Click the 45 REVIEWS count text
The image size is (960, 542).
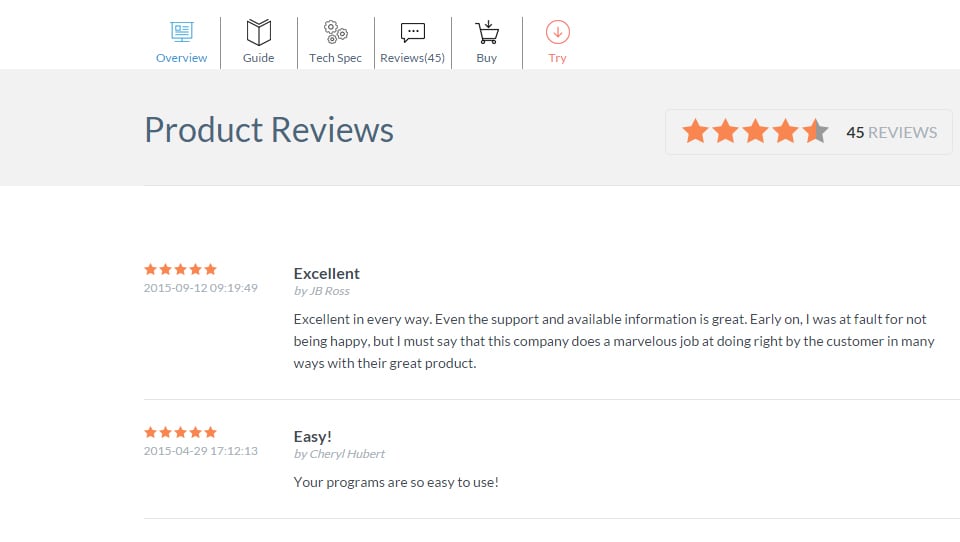tap(891, 132)
